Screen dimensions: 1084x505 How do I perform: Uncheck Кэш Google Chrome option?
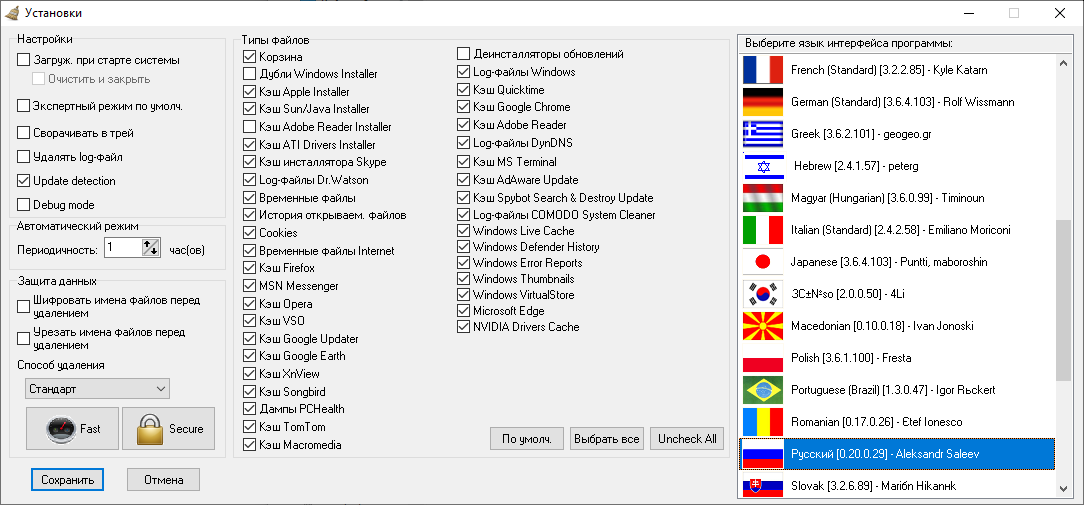coord(463,107)
